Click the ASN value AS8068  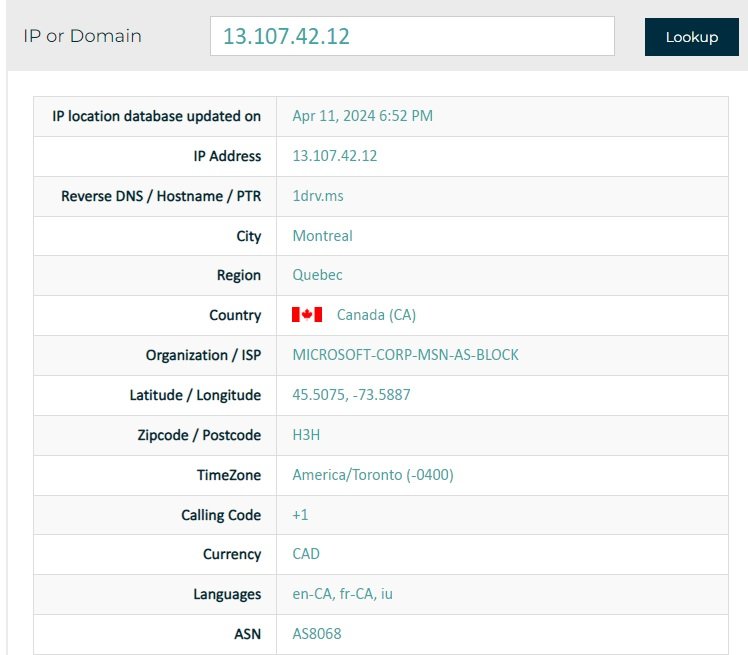[x=317, y=634]
